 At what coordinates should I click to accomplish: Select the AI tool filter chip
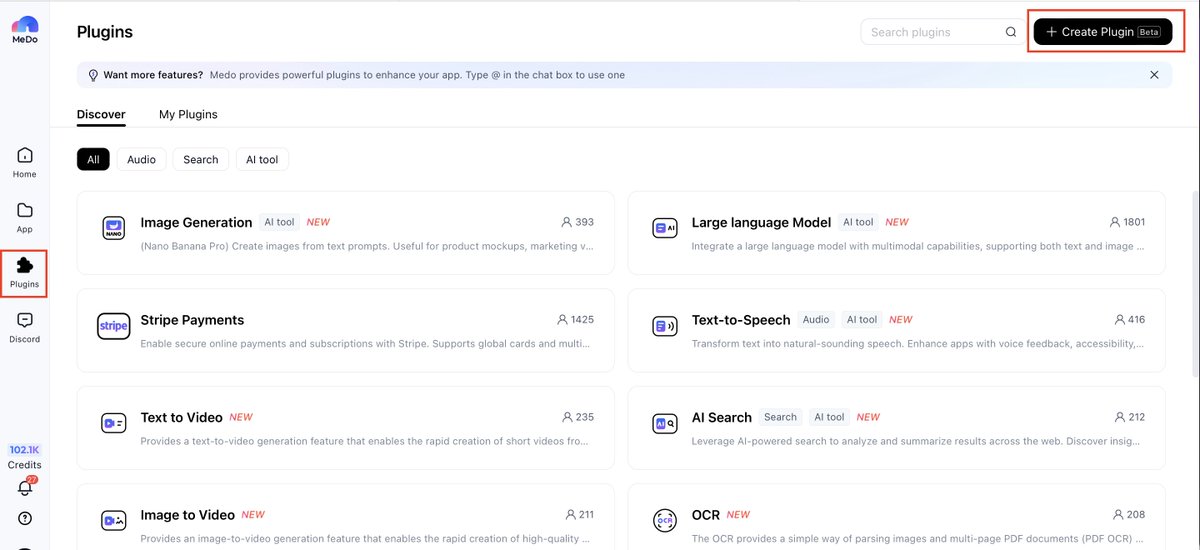(x=262, y=159)
